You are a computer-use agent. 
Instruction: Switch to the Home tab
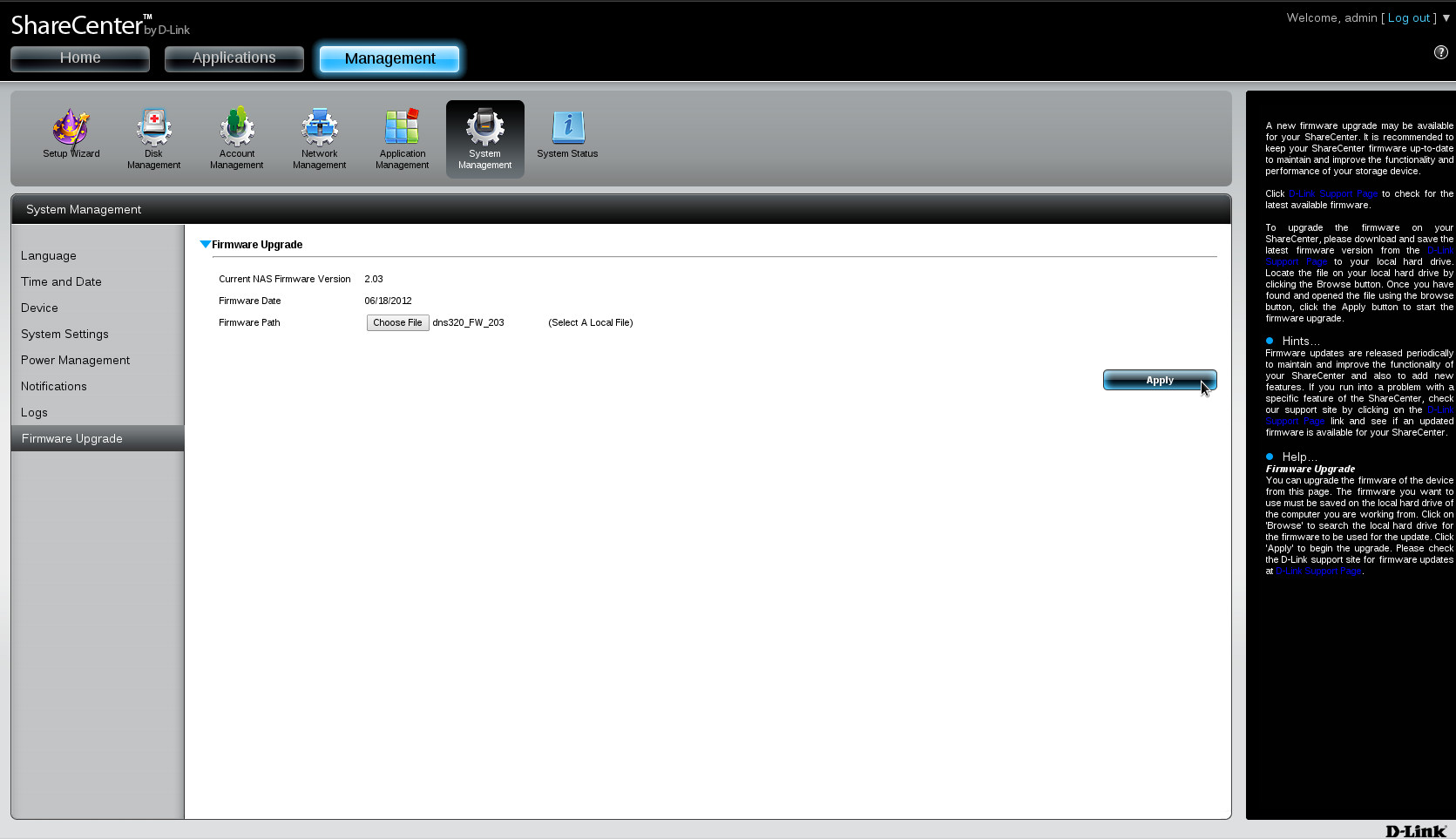(80, 58)
